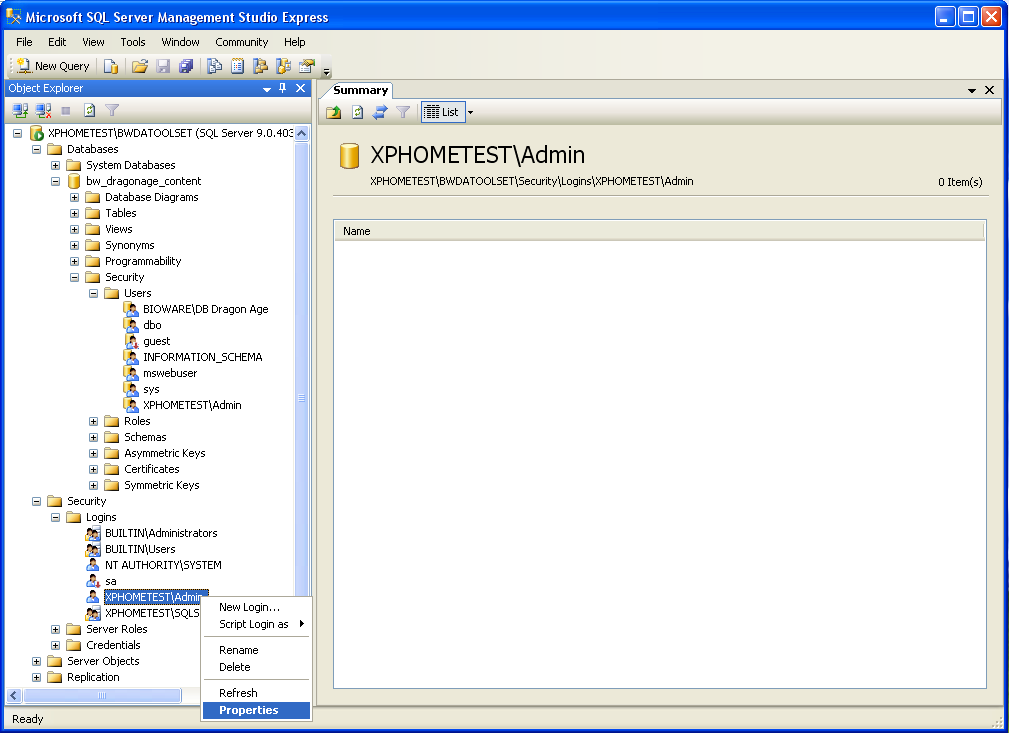Click the List view button

(441, 112)
